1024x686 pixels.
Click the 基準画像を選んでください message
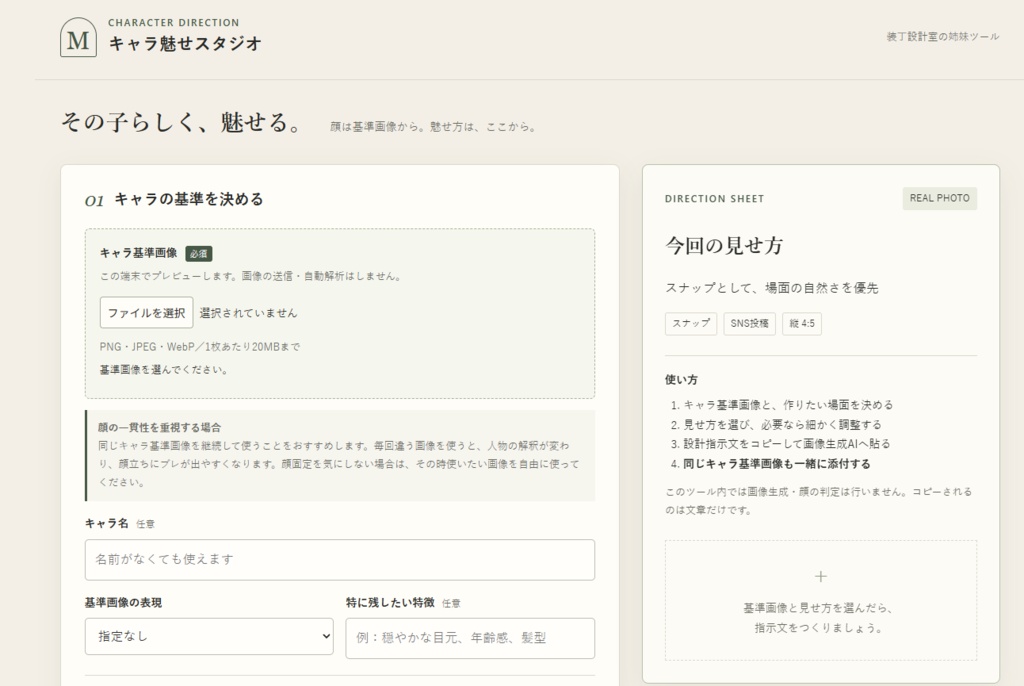[x=163, y=370]
